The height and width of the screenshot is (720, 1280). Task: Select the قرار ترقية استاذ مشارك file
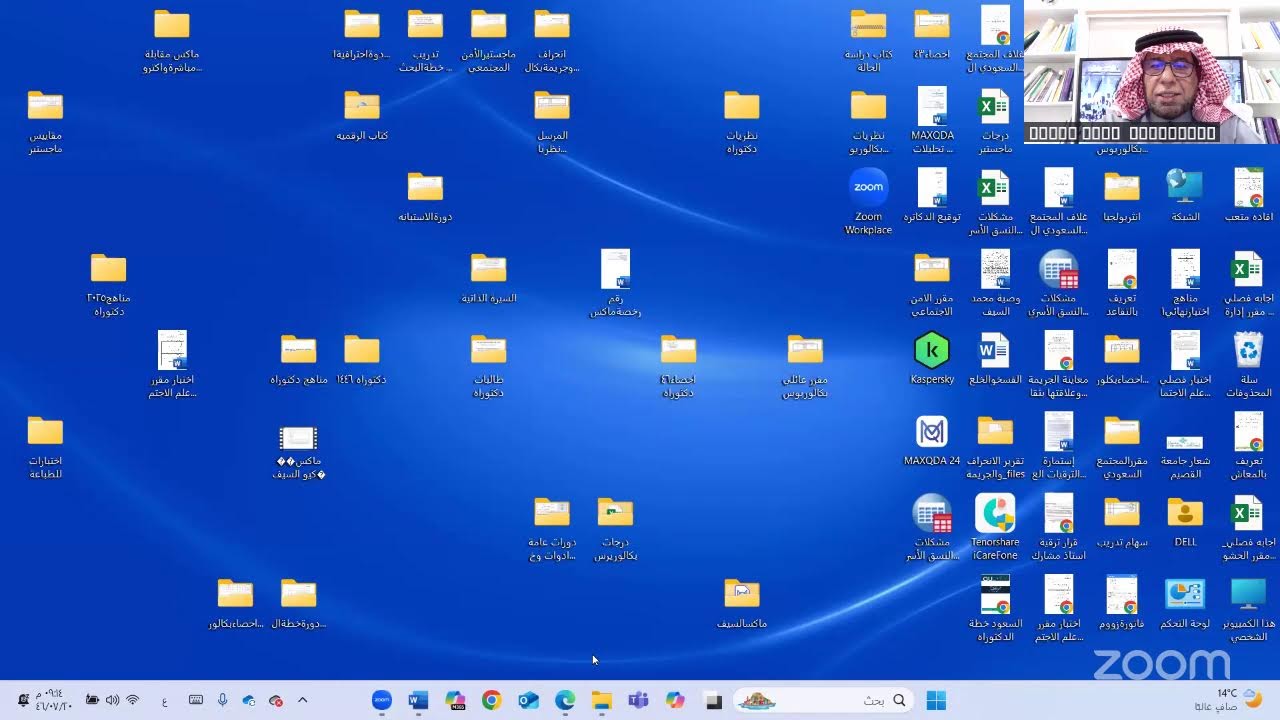[1058, 527]
